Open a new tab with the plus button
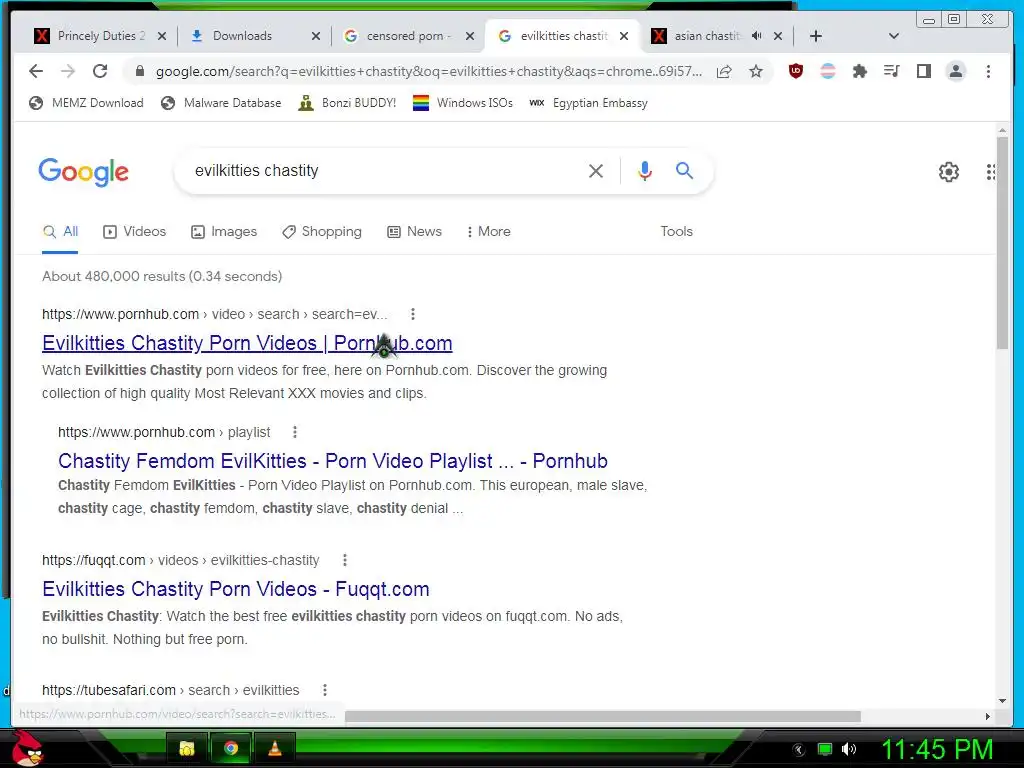Screen dimensions: 1024x768 click(816, 36)
